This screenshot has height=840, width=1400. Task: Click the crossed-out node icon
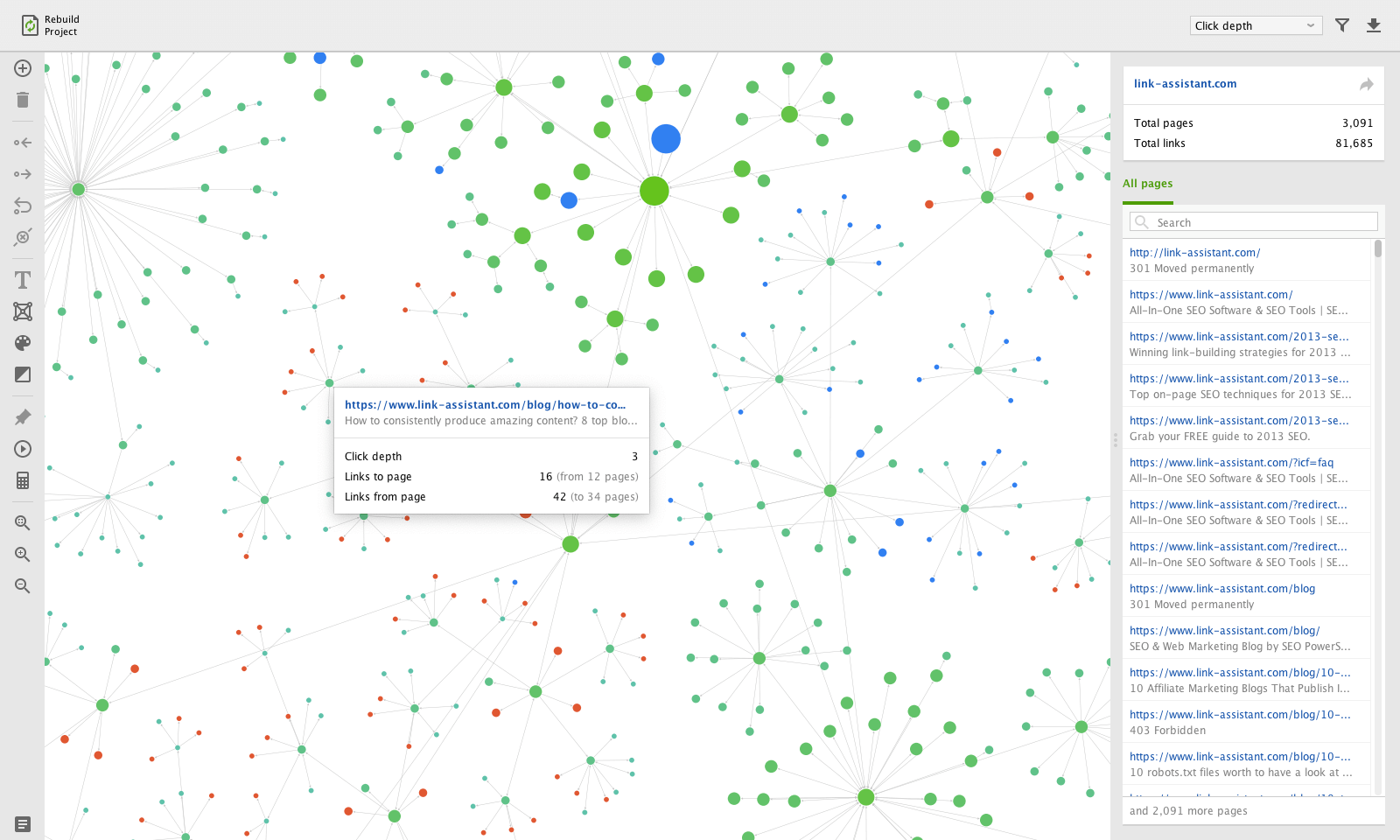pos(23,237)
